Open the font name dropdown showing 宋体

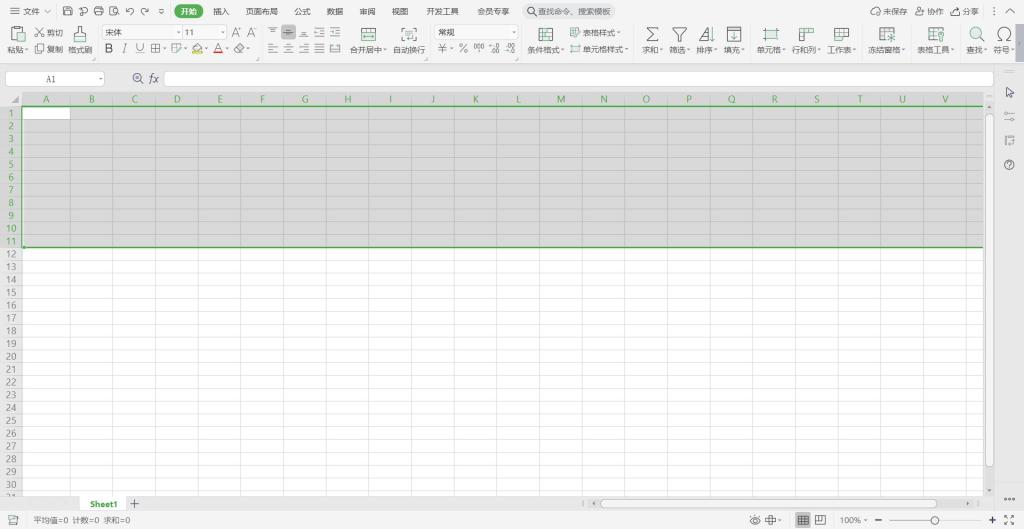click(x=140, y=32)
